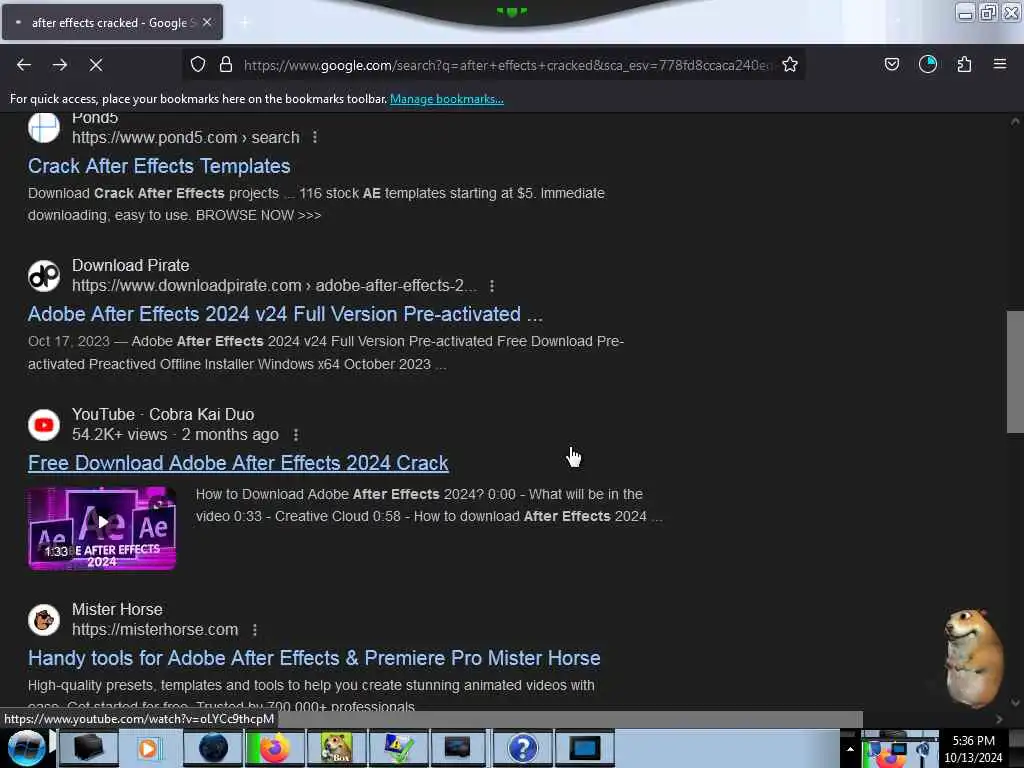The height and width of the screenshot is (768, 1024).
Task: Open the Firefox hamburger menu
Action: pos(1000,64)
